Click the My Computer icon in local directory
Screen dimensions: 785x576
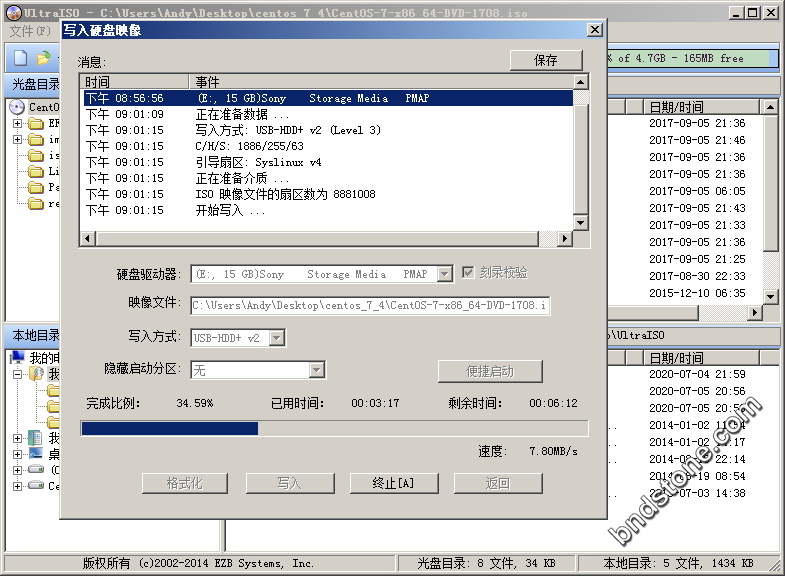click(x=18, y=357)
